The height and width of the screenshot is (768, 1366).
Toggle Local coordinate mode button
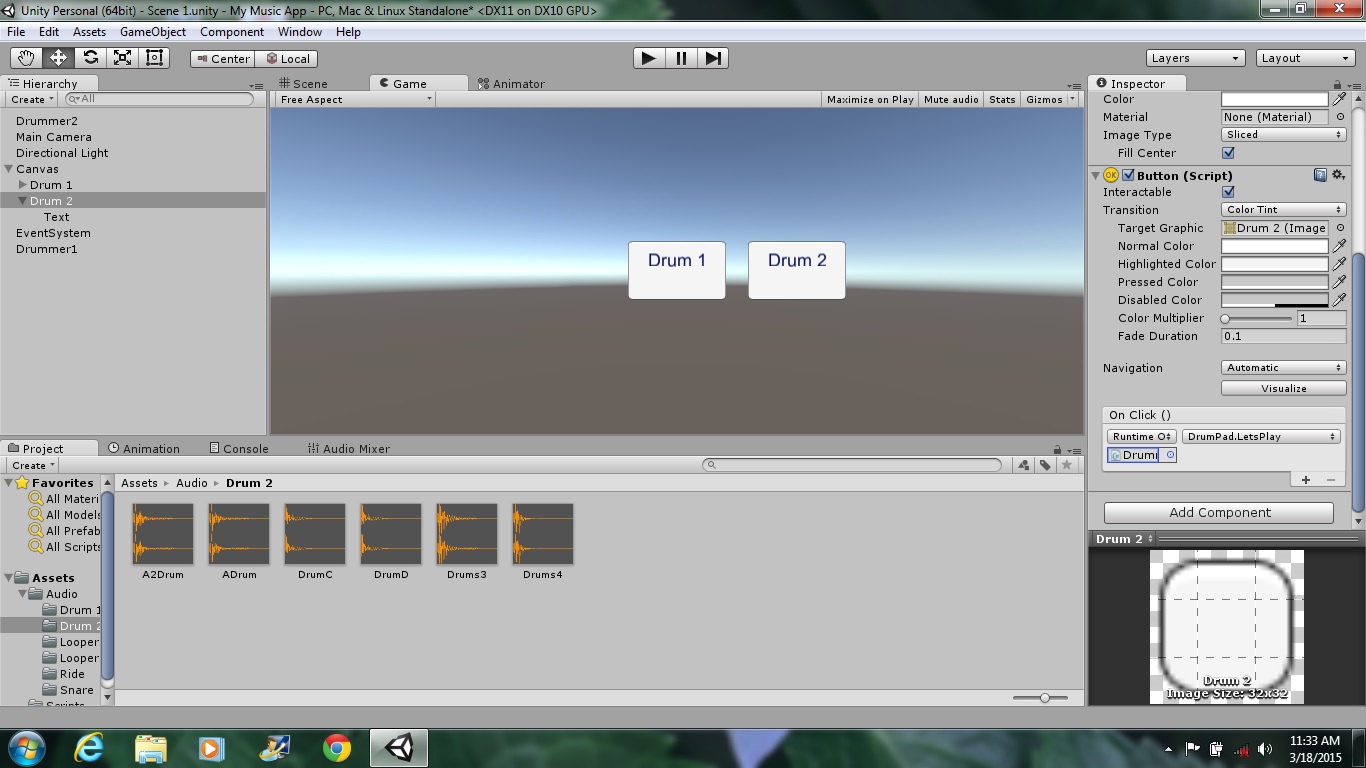(x=287, y=58)
